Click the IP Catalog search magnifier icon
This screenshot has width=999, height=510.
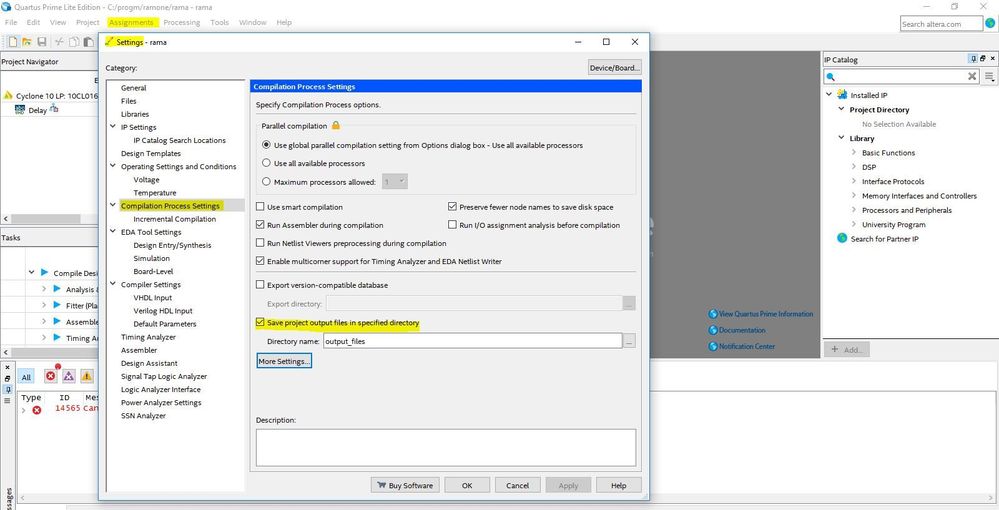(x=830, y=76)
